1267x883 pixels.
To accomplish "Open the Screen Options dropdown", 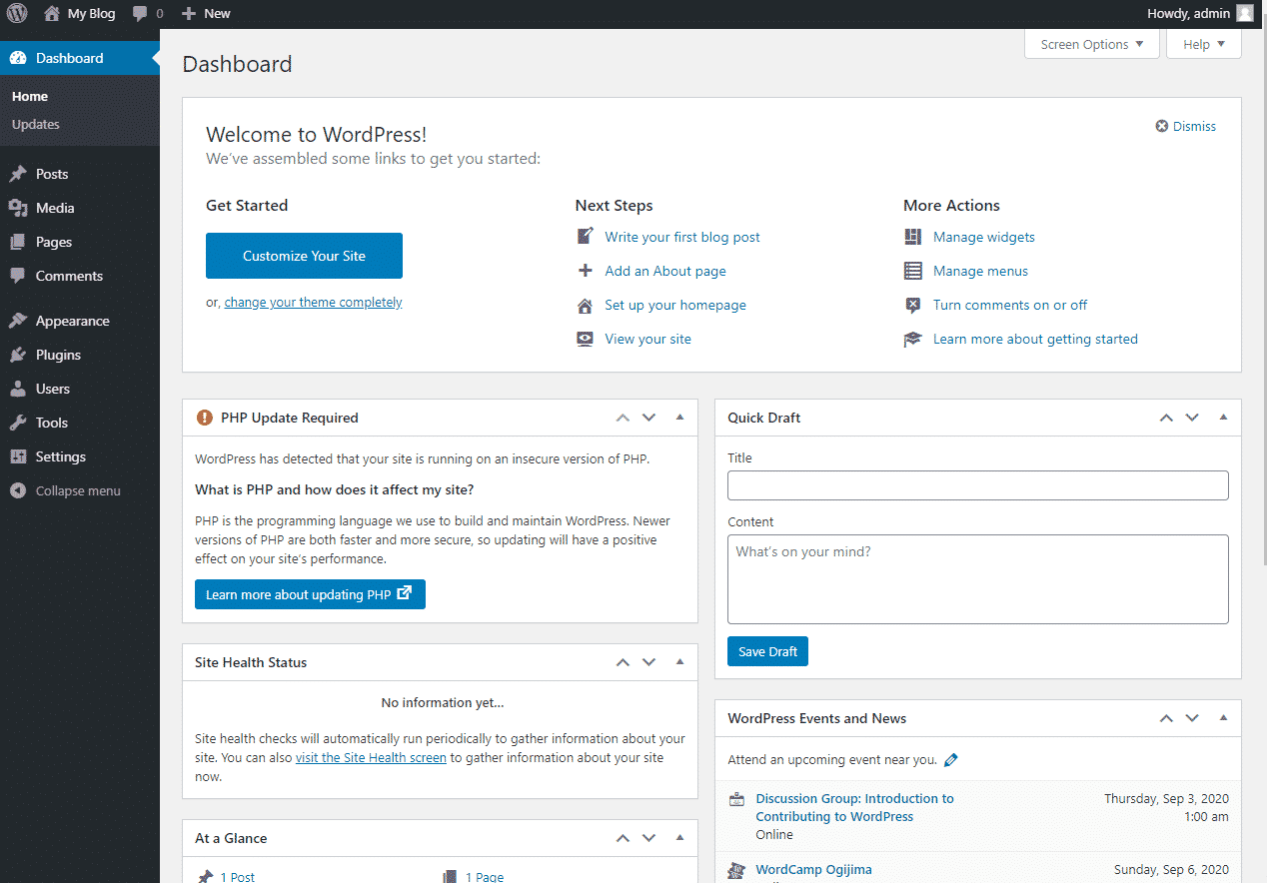I will click(x=1091, y=44).
